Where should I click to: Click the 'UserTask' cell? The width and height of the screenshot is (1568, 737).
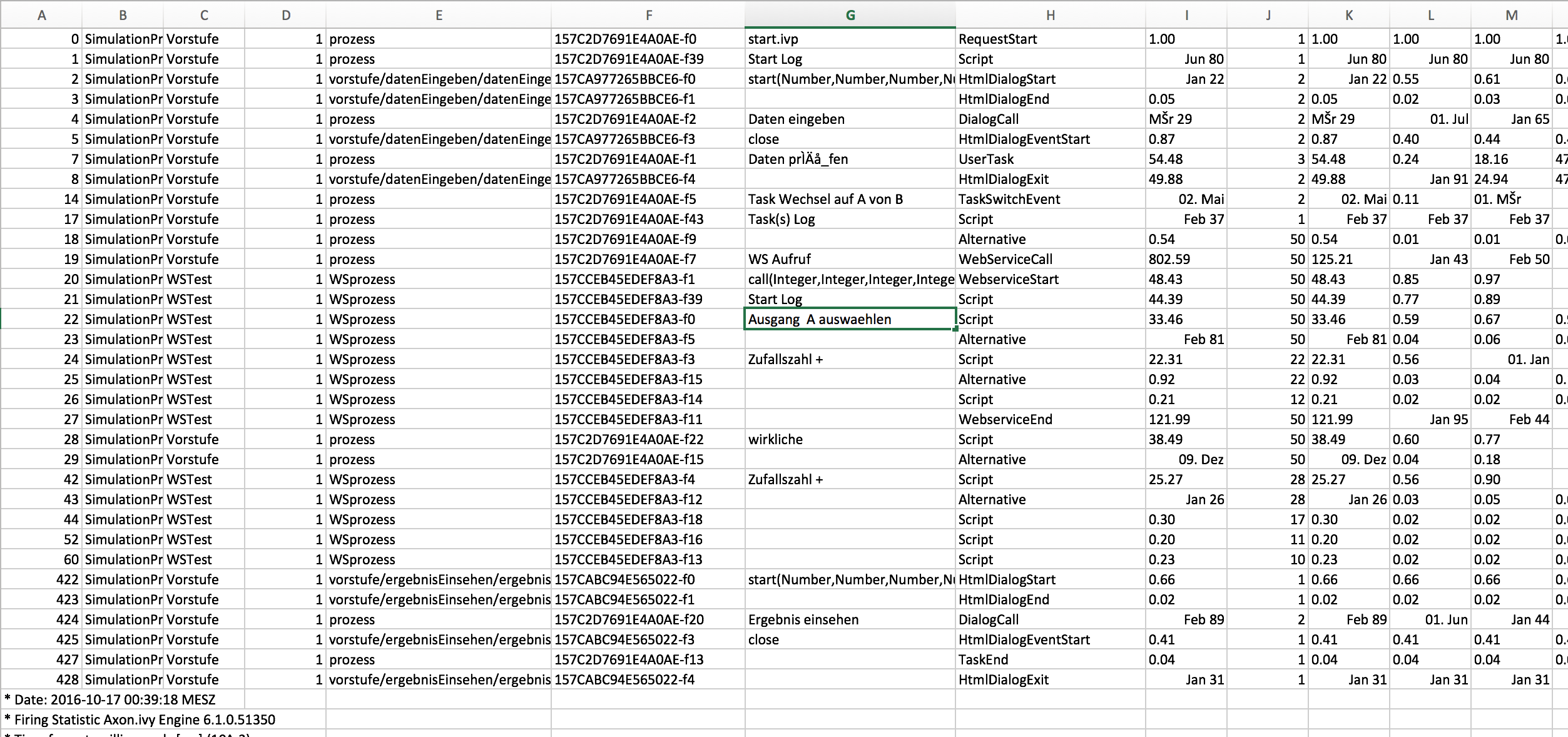tap(1051, 159)
